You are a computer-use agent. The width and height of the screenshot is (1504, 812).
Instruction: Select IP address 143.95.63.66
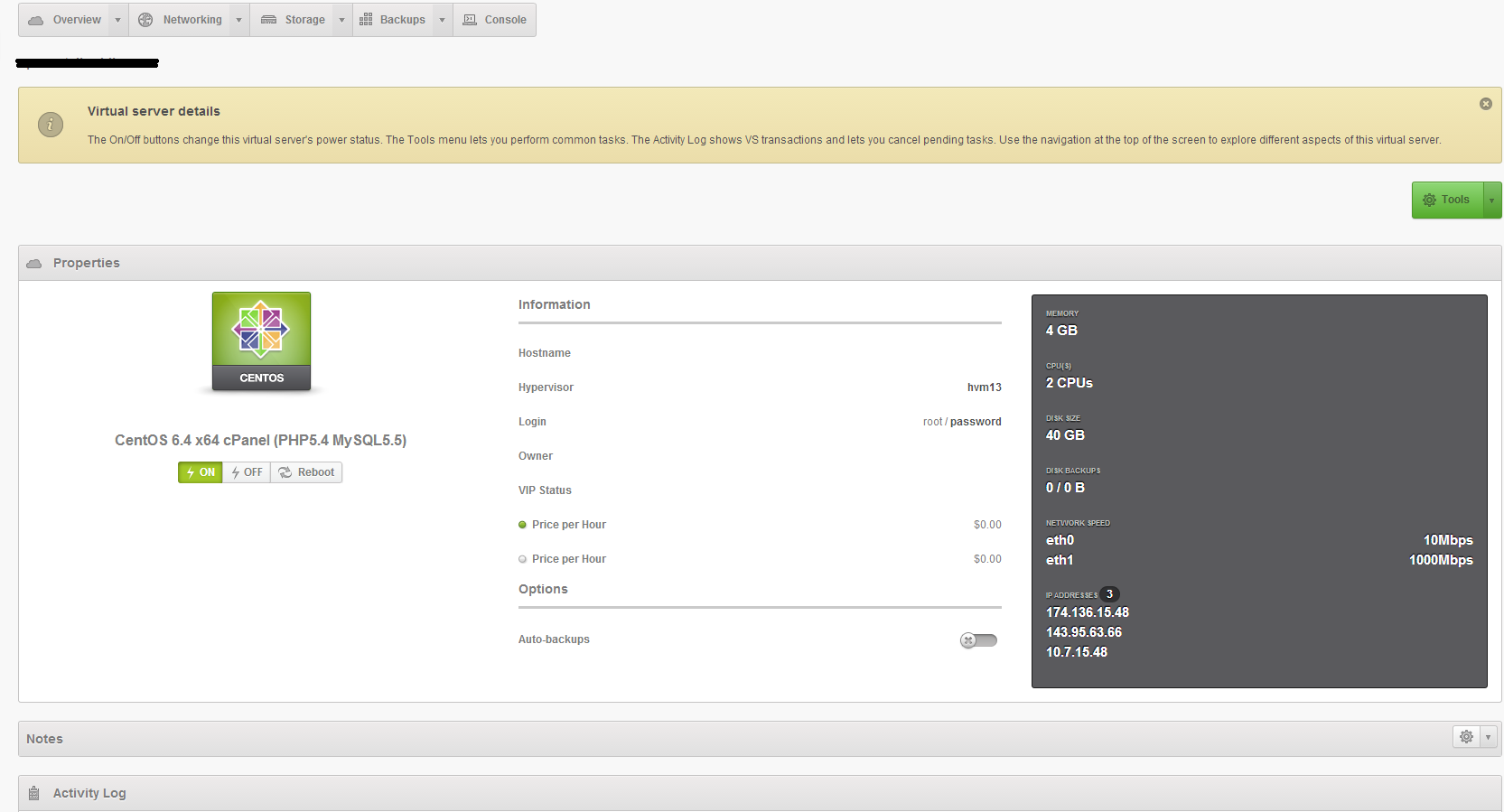point(1084,632)
